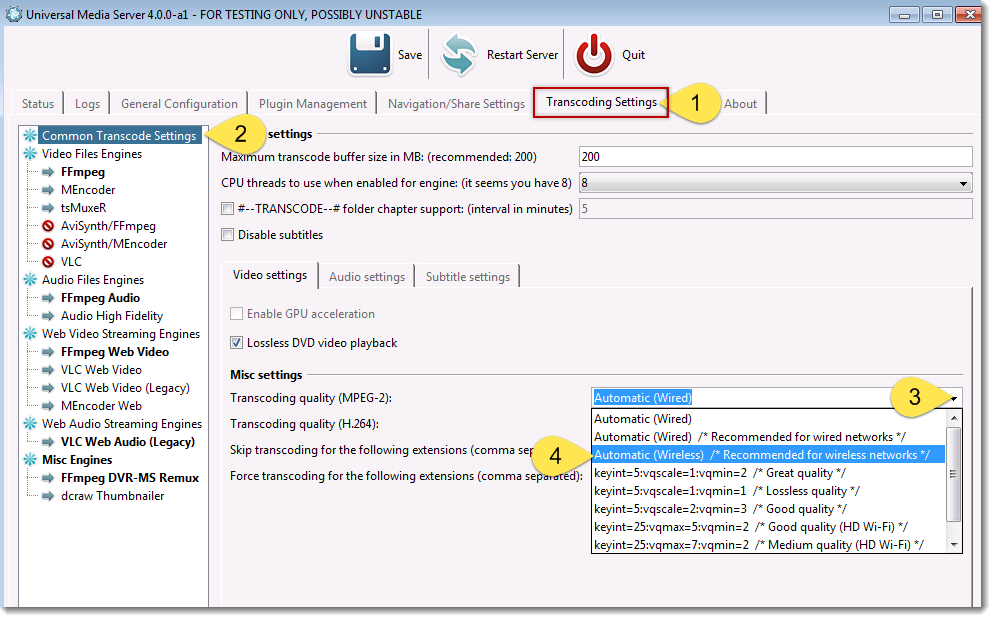Screen dimensions: 996x622
Task: Switch to Subtitle settings sub-tab
Action: [468, 277]
